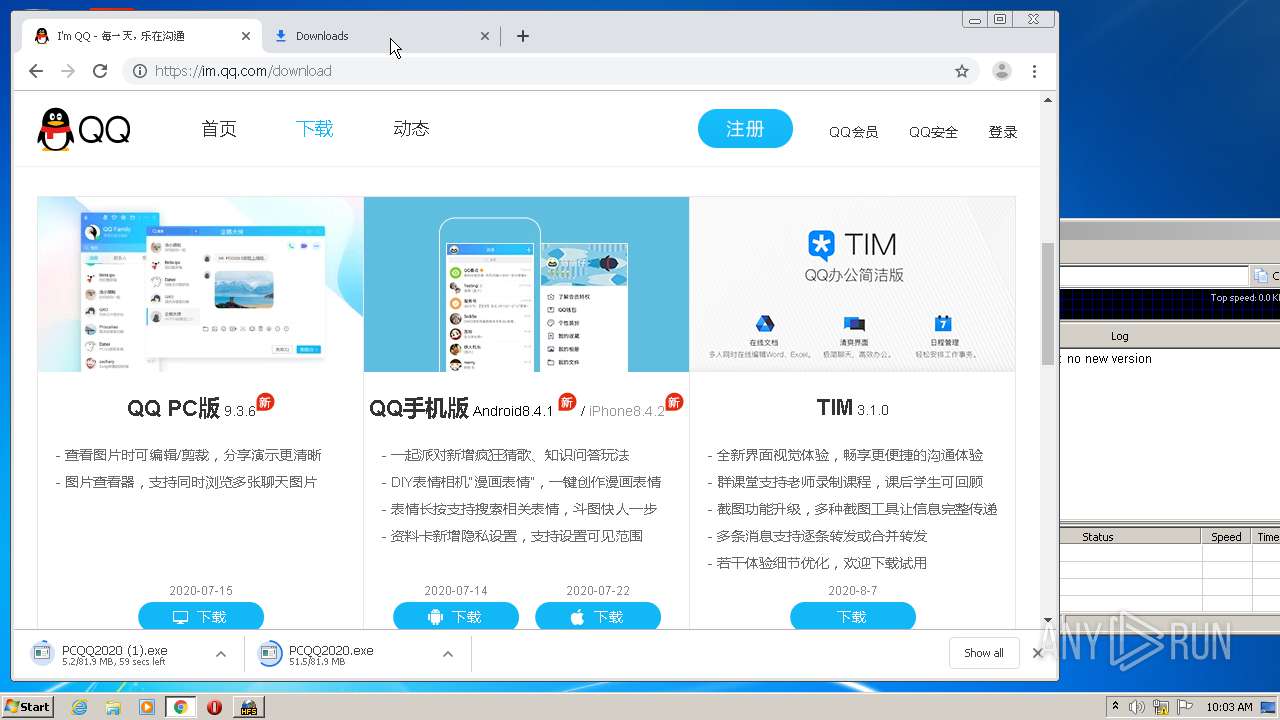Image resolution: width=1280 pixels, height=720 pixels.
Task: View site information icon in address bar
Action: tap(140, 71)
